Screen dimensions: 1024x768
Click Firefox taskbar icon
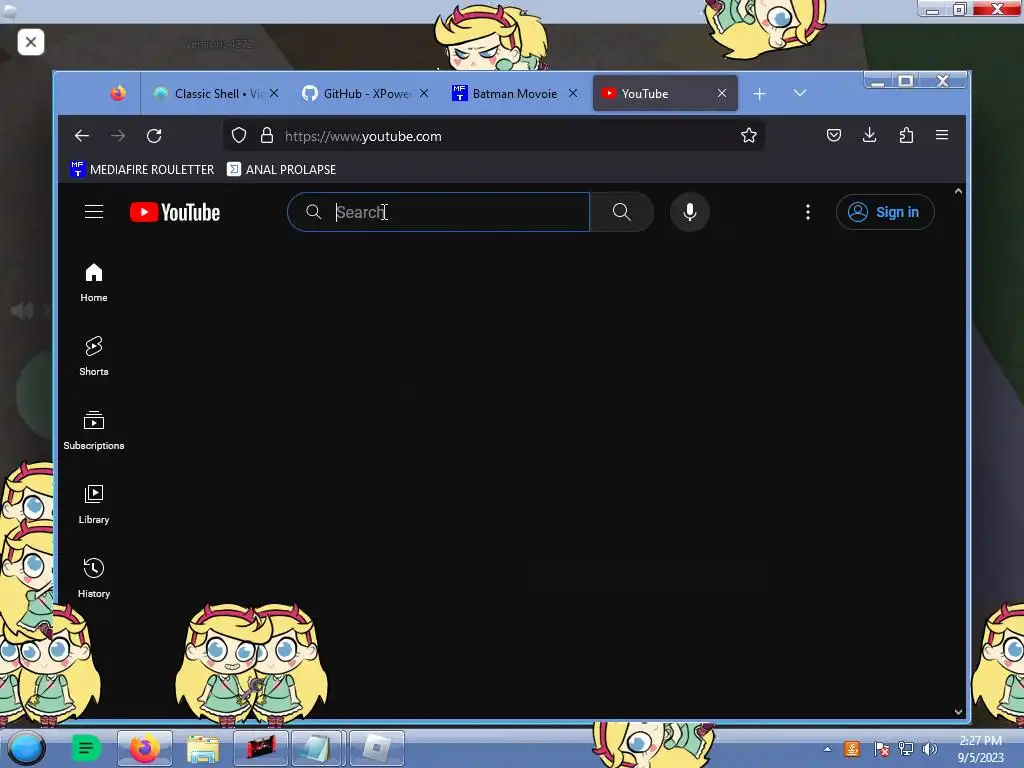click(x=145, y=748)
